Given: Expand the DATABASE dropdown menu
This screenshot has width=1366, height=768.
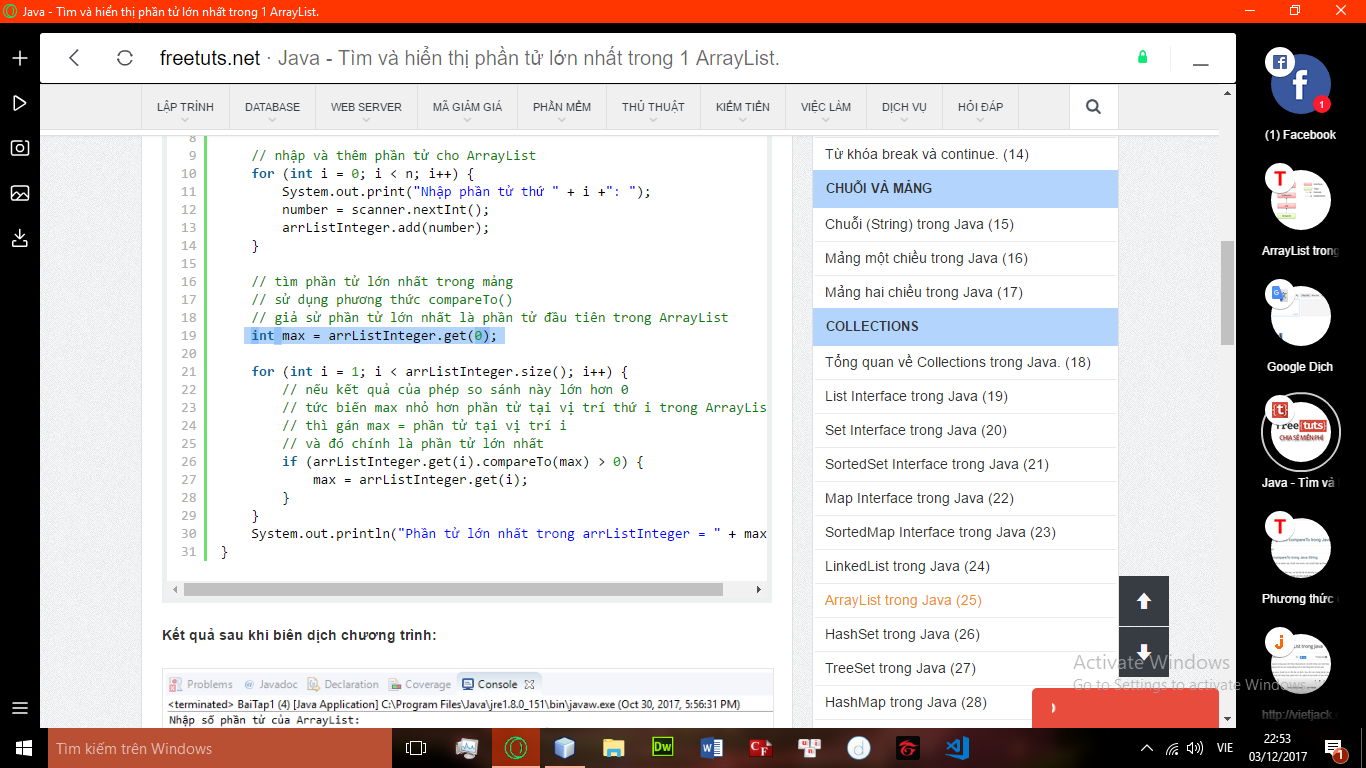Looking at the screenshot, I should click(272, 108).
